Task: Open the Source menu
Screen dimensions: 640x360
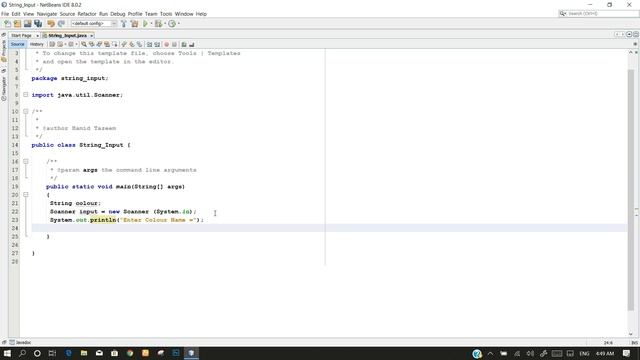Action: point(67,14)
